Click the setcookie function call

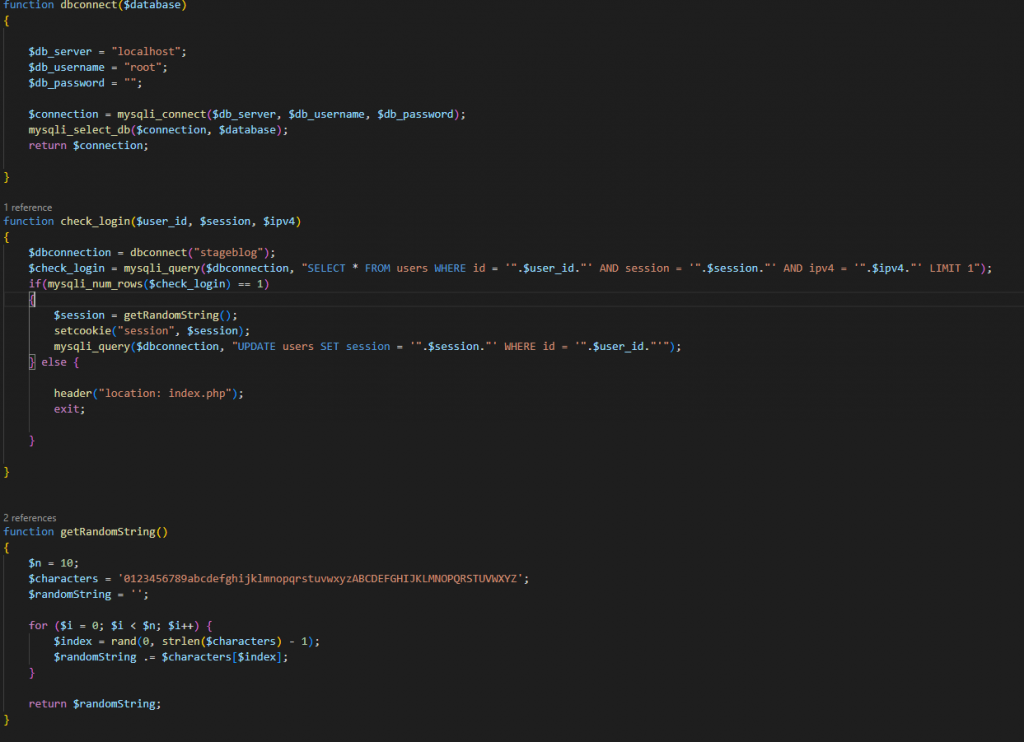(x=82, y=331)
